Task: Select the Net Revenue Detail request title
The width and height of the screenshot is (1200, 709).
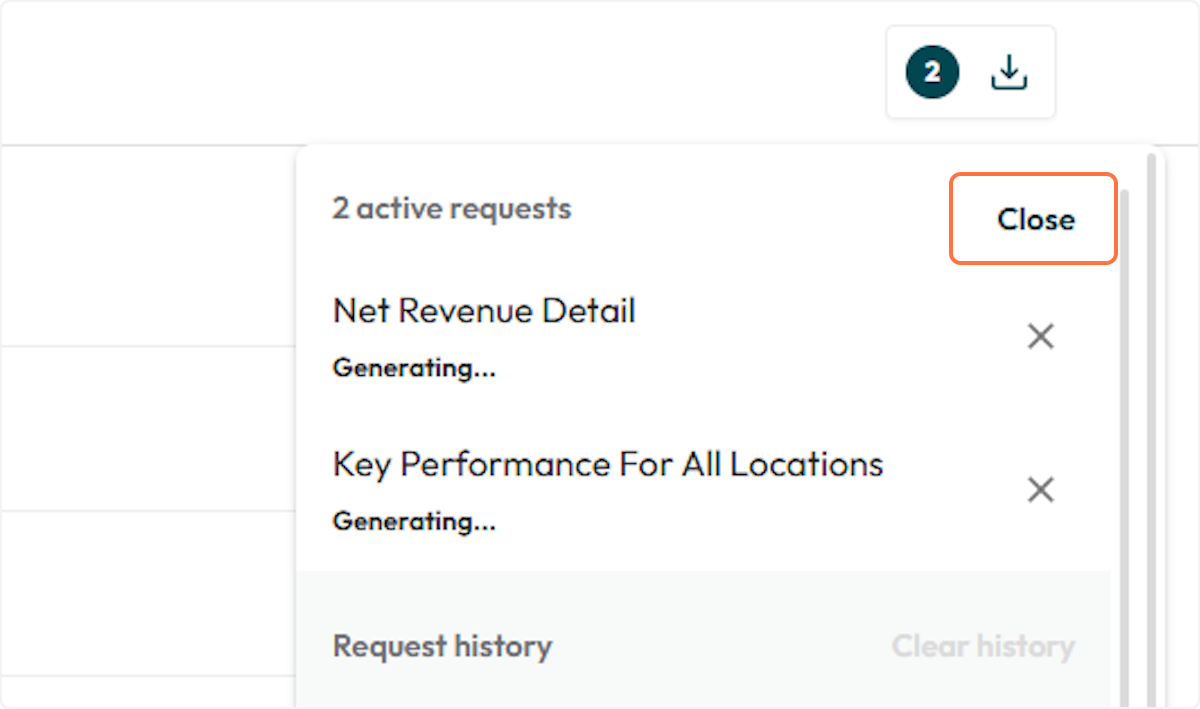Action: pyautogui.click(x=484, y=311)
